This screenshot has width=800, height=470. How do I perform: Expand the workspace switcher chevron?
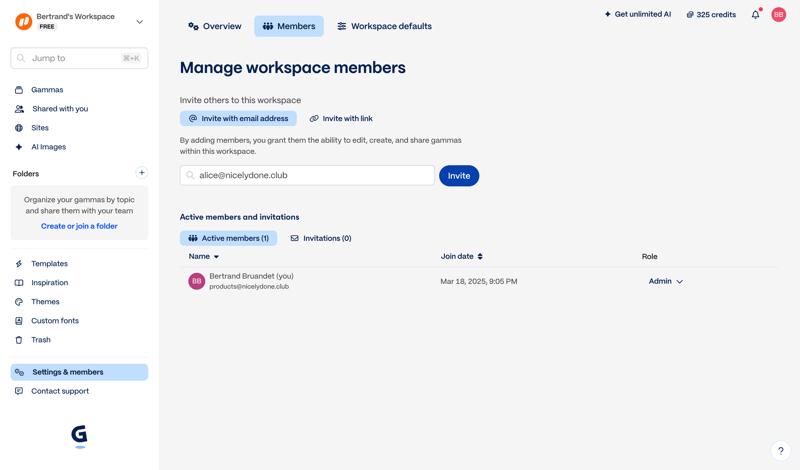click(139, 22)
